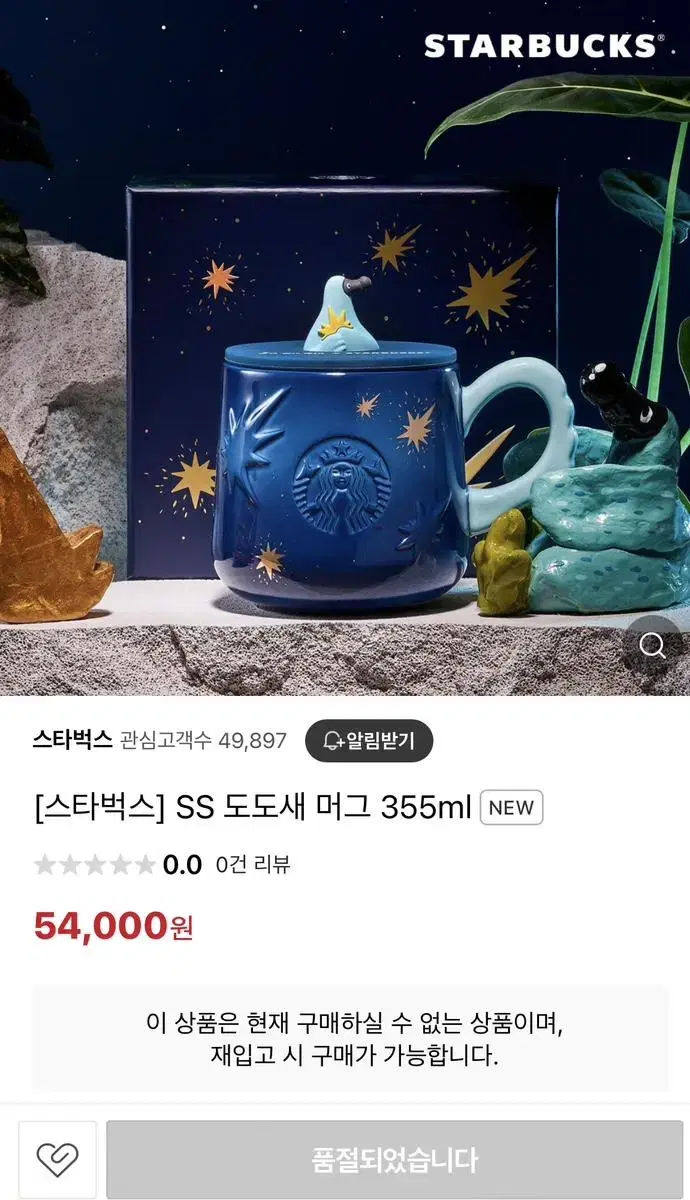Viewport: 690px width, 1200px height.
Task: Tap the NEW badge beside product title
Action: [512, 808]
